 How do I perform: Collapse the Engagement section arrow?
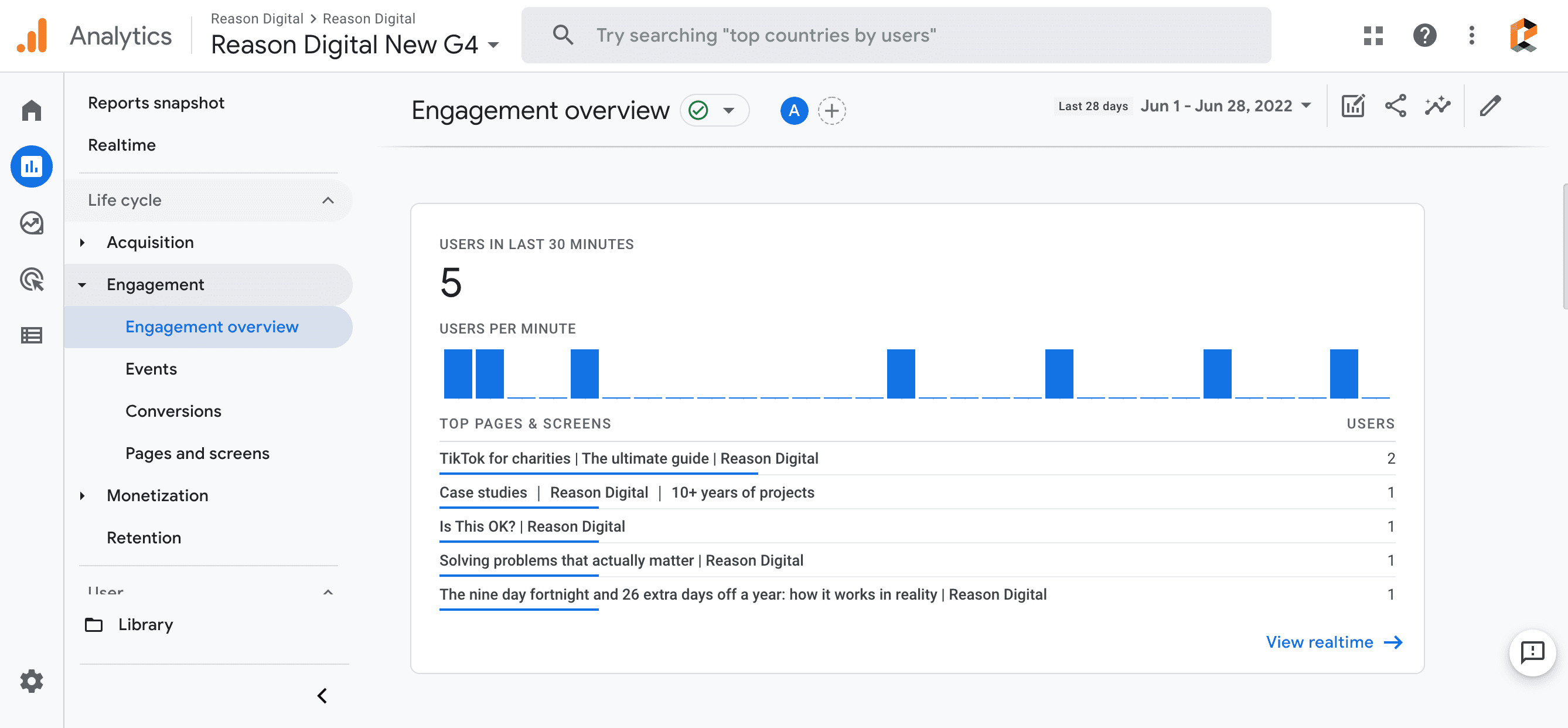click(82, 285)
